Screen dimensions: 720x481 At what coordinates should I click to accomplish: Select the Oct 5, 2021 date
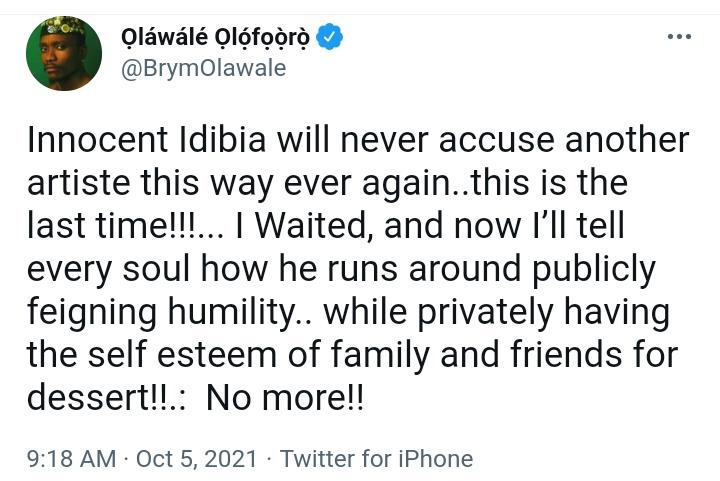pyautogui.click(x=197, y=459)
